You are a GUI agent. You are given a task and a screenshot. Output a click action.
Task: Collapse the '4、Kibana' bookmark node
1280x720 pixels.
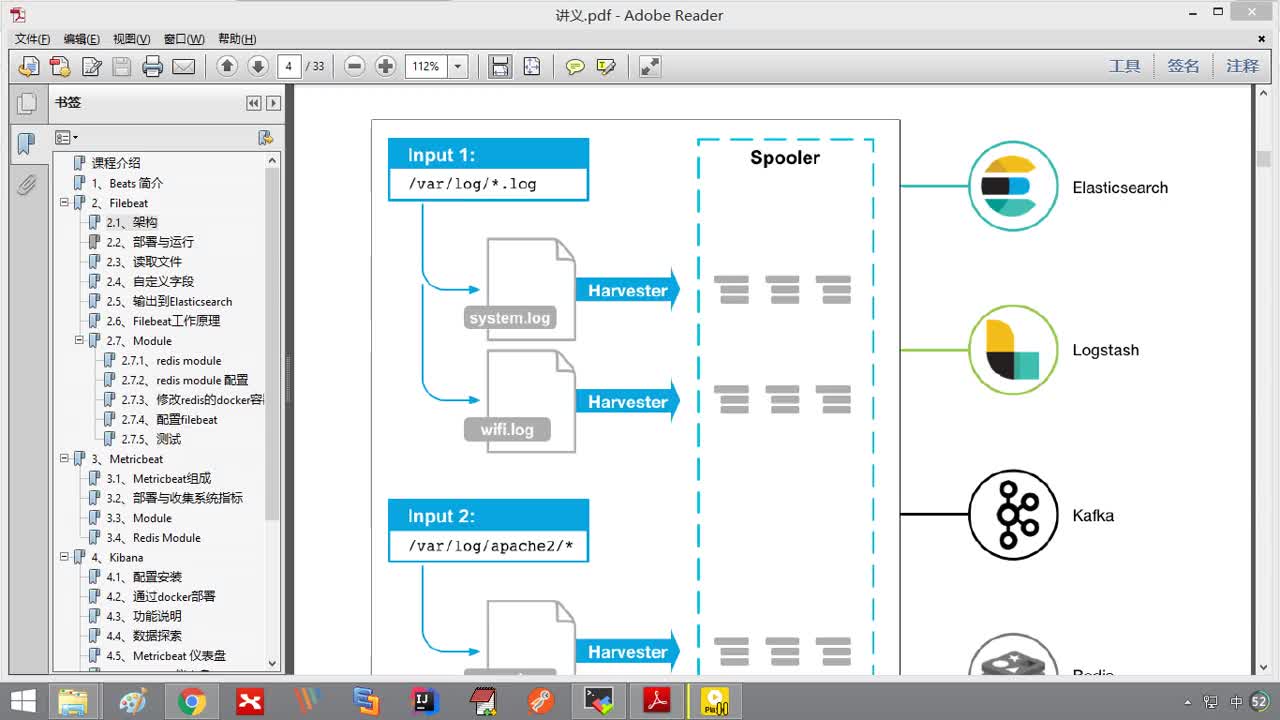(x=64, y=557)
